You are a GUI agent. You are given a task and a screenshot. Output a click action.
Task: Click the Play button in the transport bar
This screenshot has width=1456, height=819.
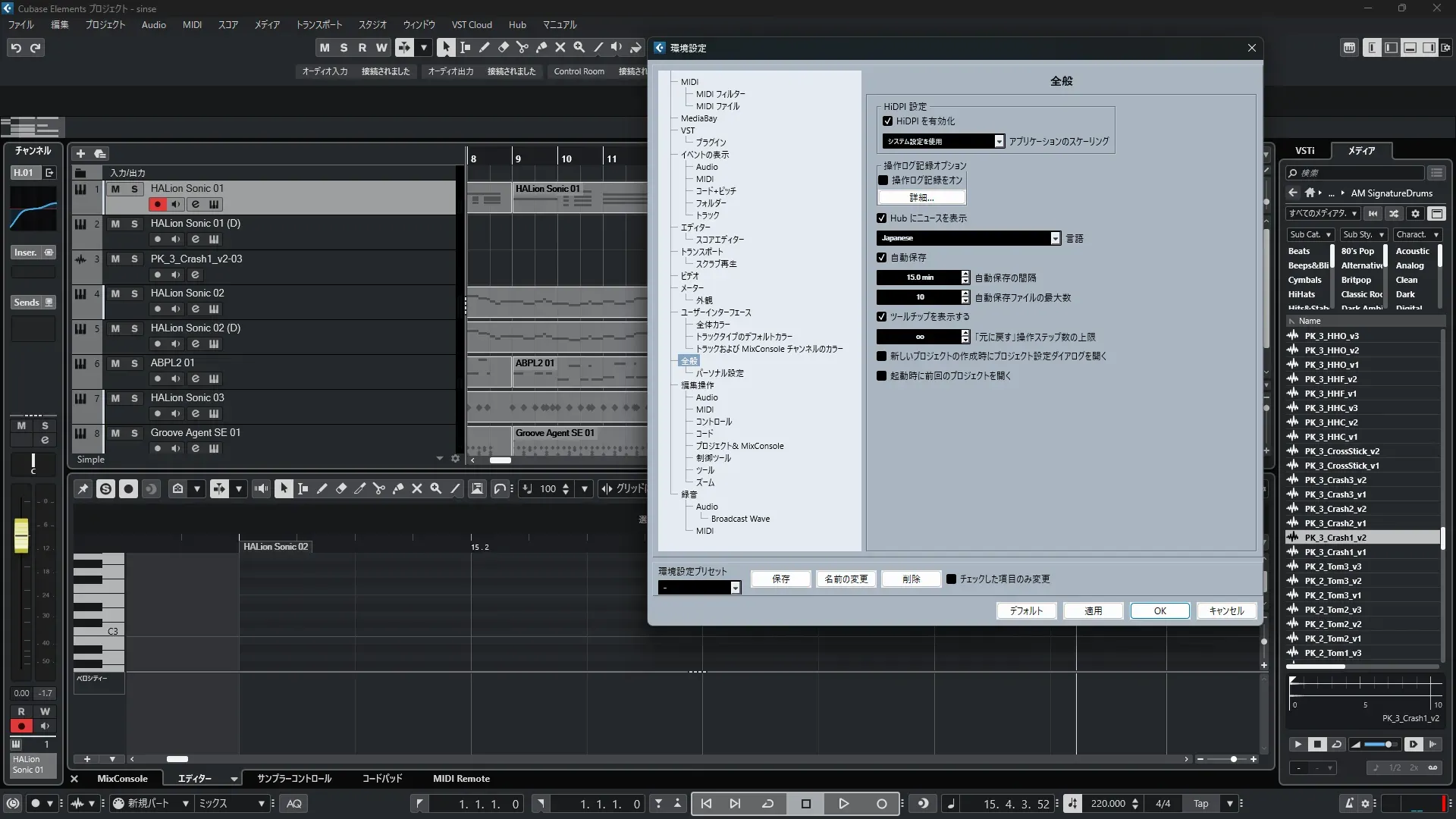[843, 804]
